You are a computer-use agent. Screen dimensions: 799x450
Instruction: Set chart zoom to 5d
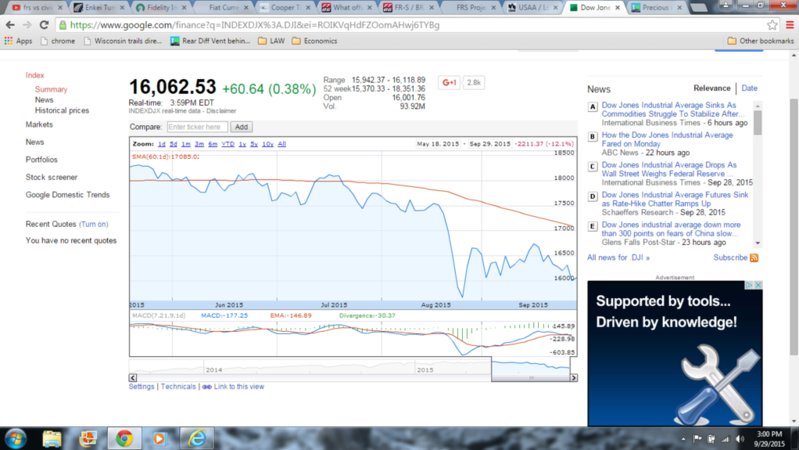[173, 144]
